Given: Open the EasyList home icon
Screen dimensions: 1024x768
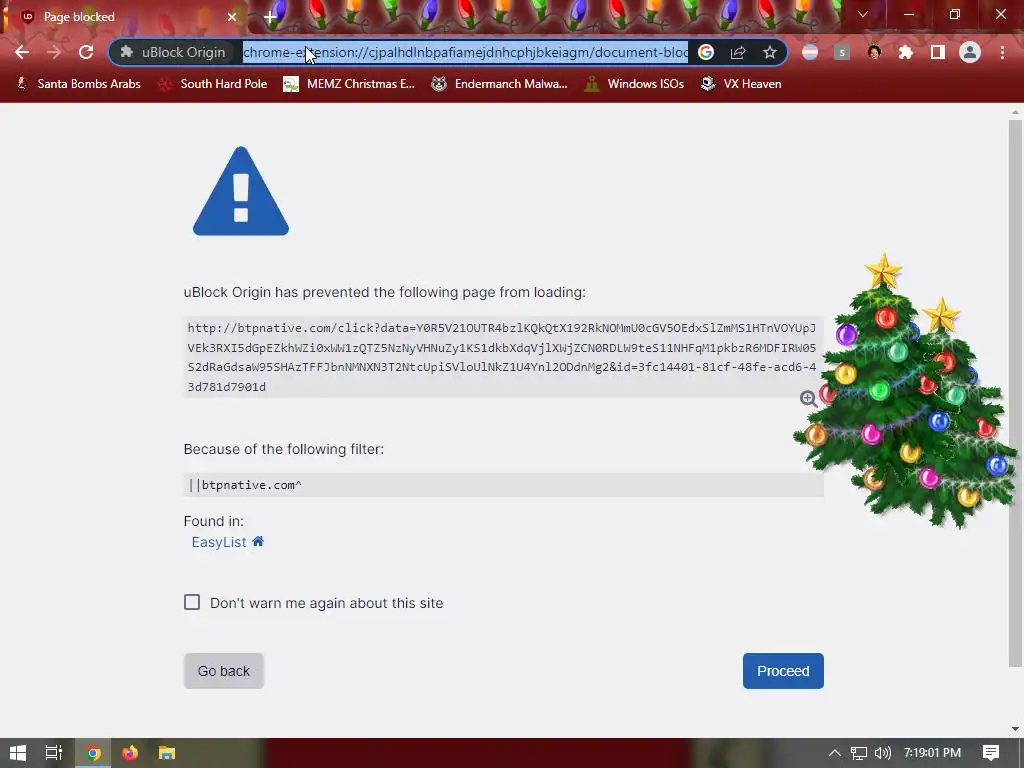Looking at the screenshot, I should click(258, 541).
